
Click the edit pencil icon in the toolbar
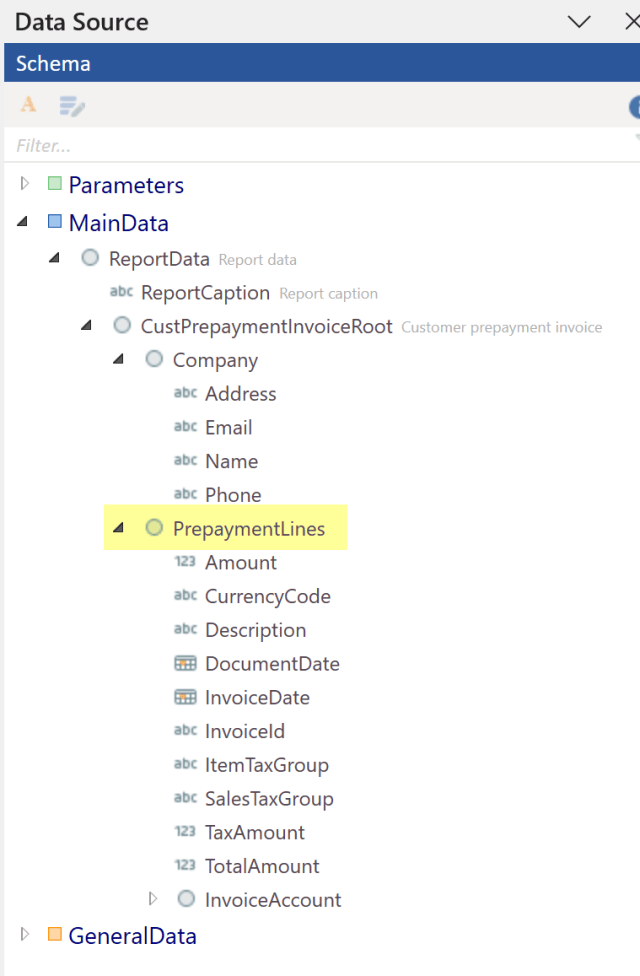tap(70, 106)
